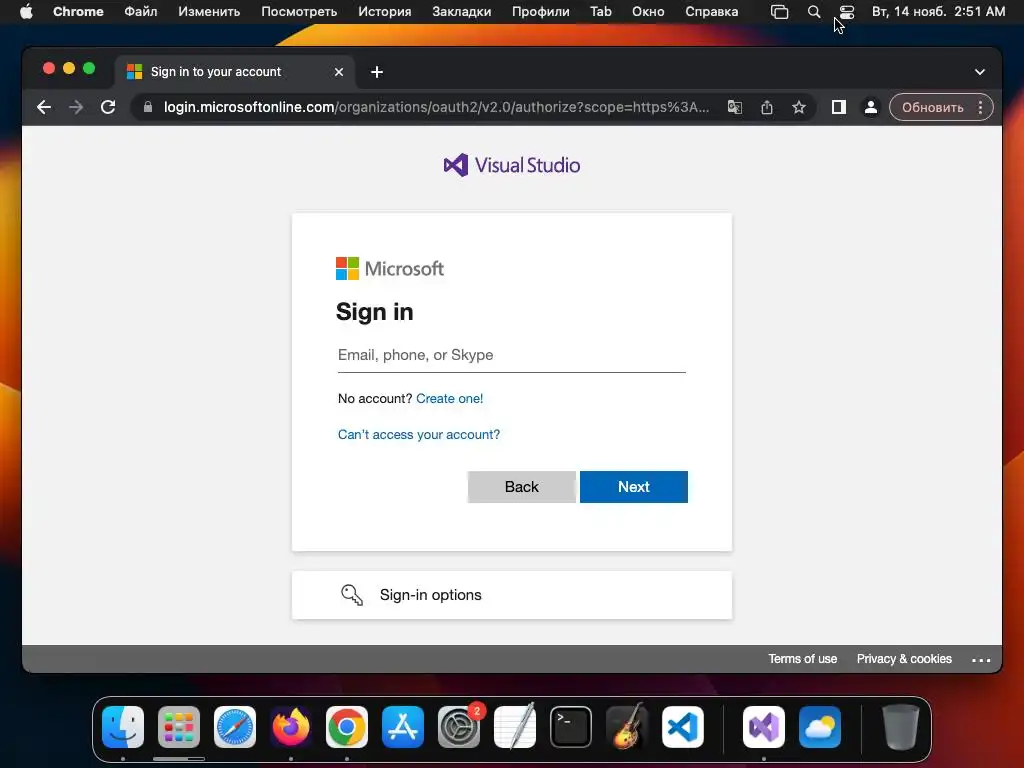Screen dimensions: 1024x768
Task: Click the address bar URL
Action: (x=436, y=107)
